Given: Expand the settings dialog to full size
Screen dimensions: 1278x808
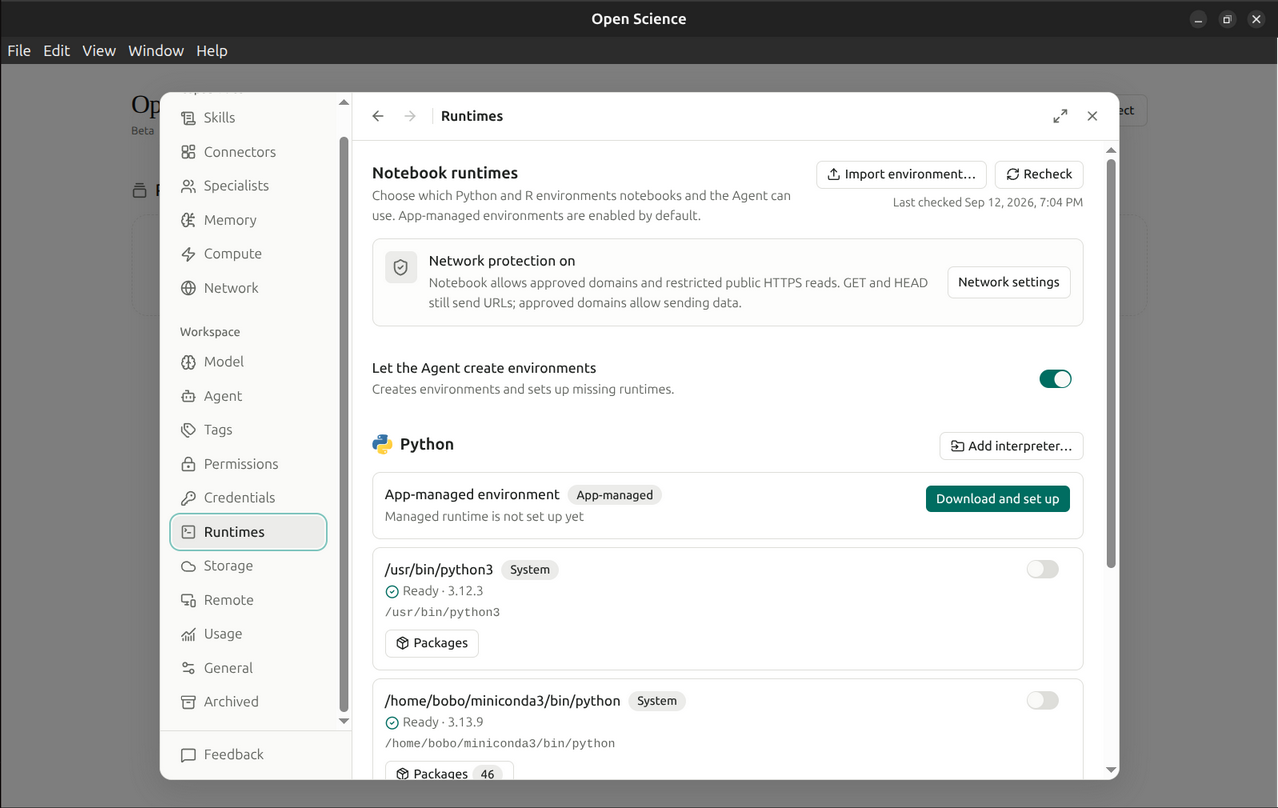Looking at the screenshot, I should [x=1060, y=116].
